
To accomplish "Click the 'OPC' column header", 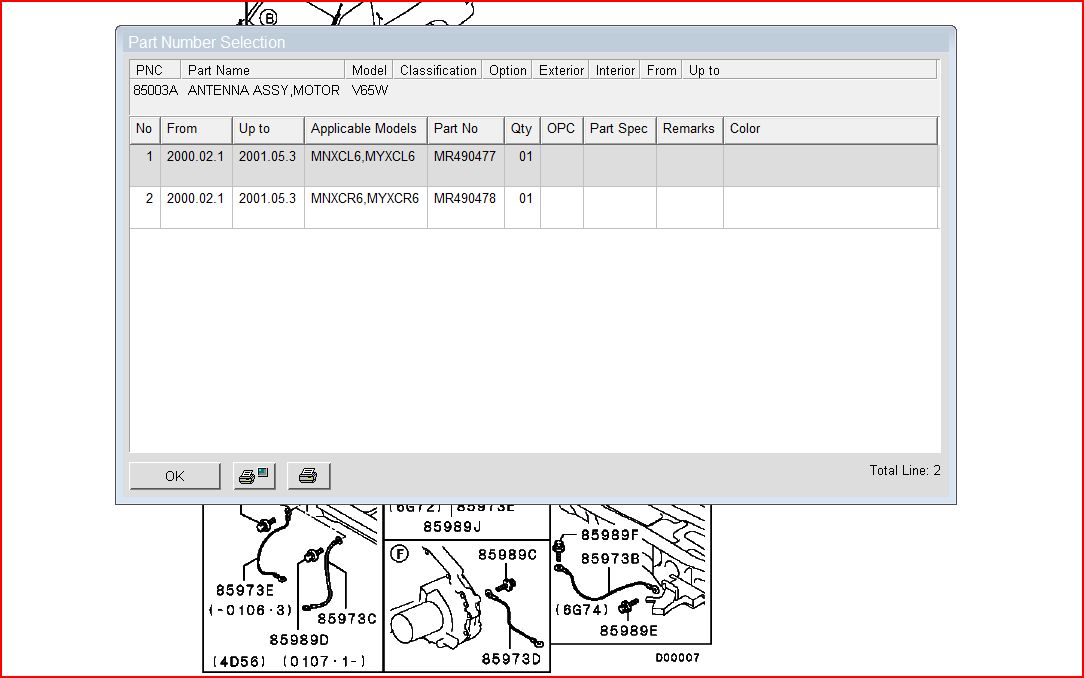I will (x=561, y=129).
